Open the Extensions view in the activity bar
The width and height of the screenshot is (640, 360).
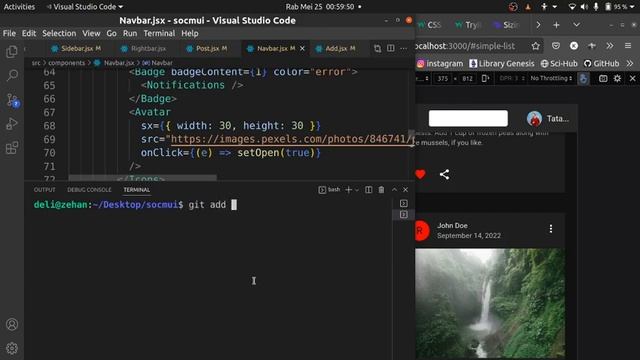12,148
